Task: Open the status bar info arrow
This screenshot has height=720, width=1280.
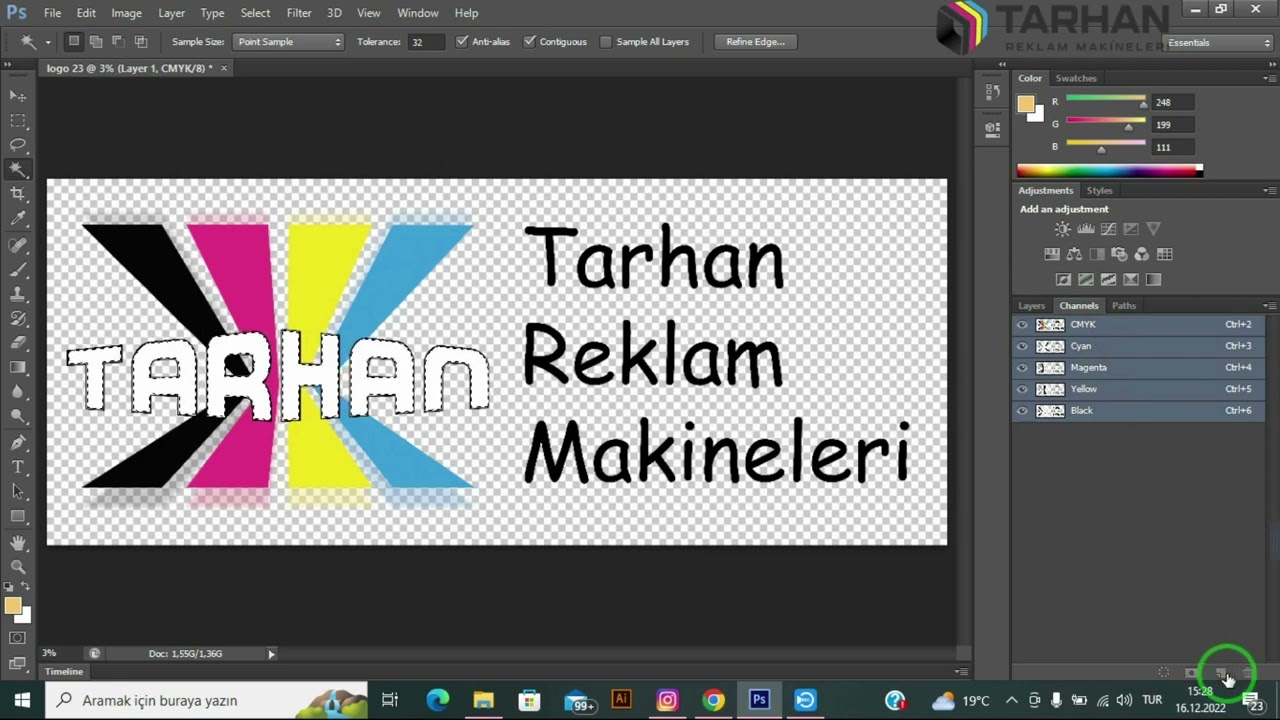Action: (x=271, y=654)
